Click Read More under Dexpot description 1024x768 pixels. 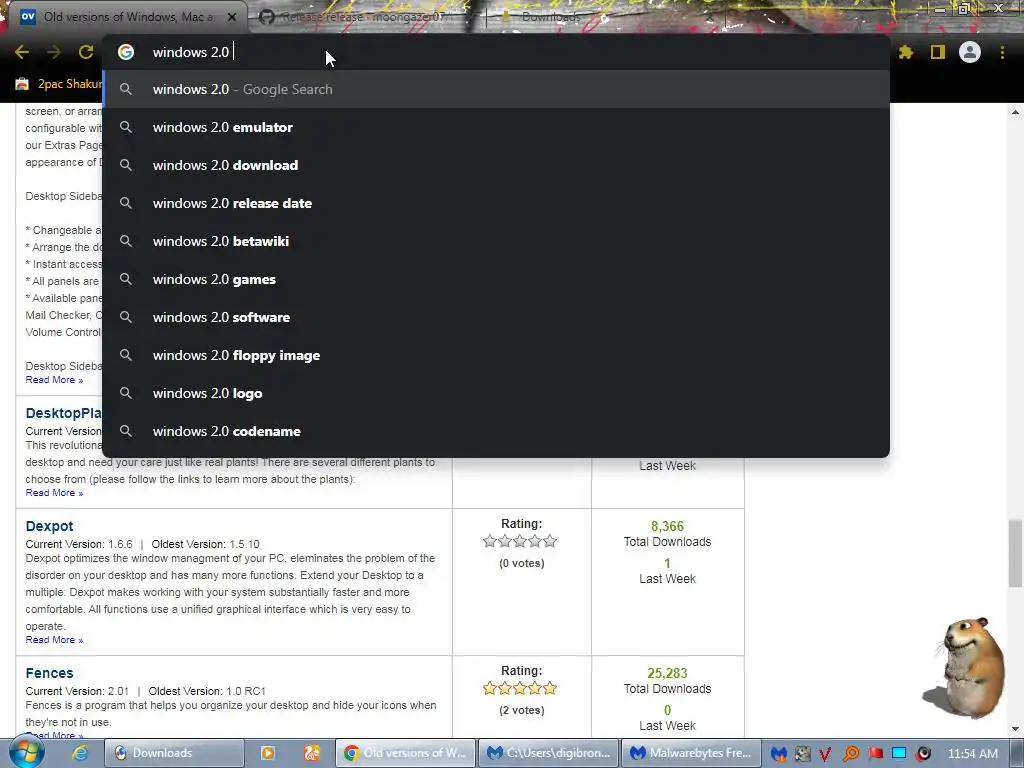54,640
